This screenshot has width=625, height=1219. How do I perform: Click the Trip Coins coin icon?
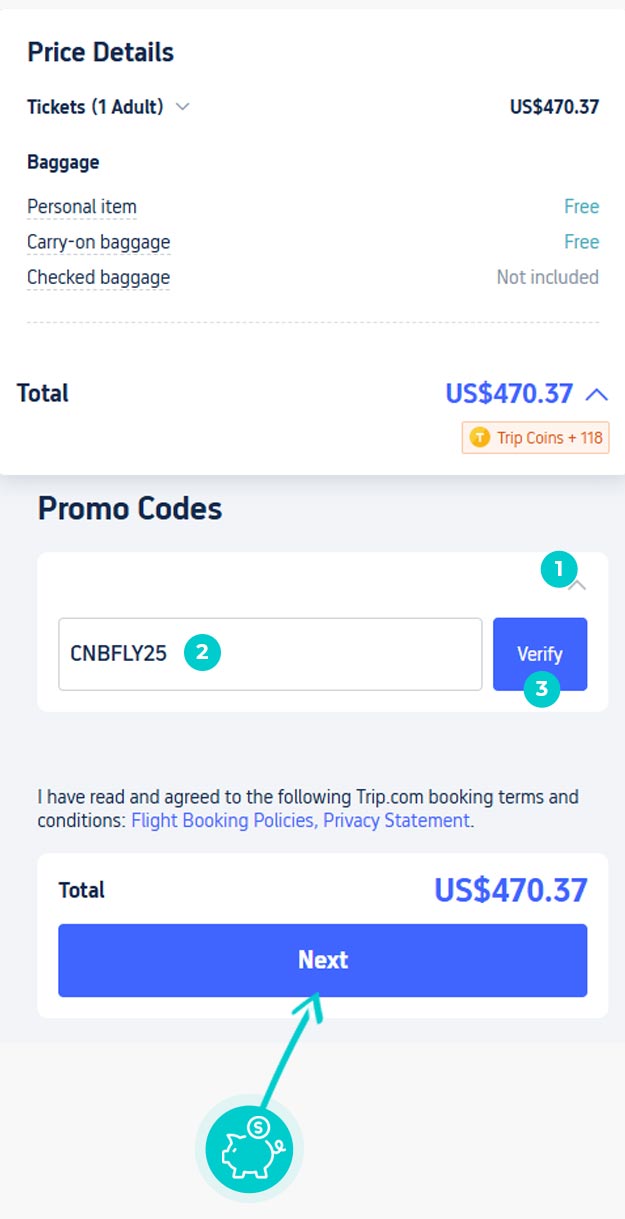coord(480,437)
